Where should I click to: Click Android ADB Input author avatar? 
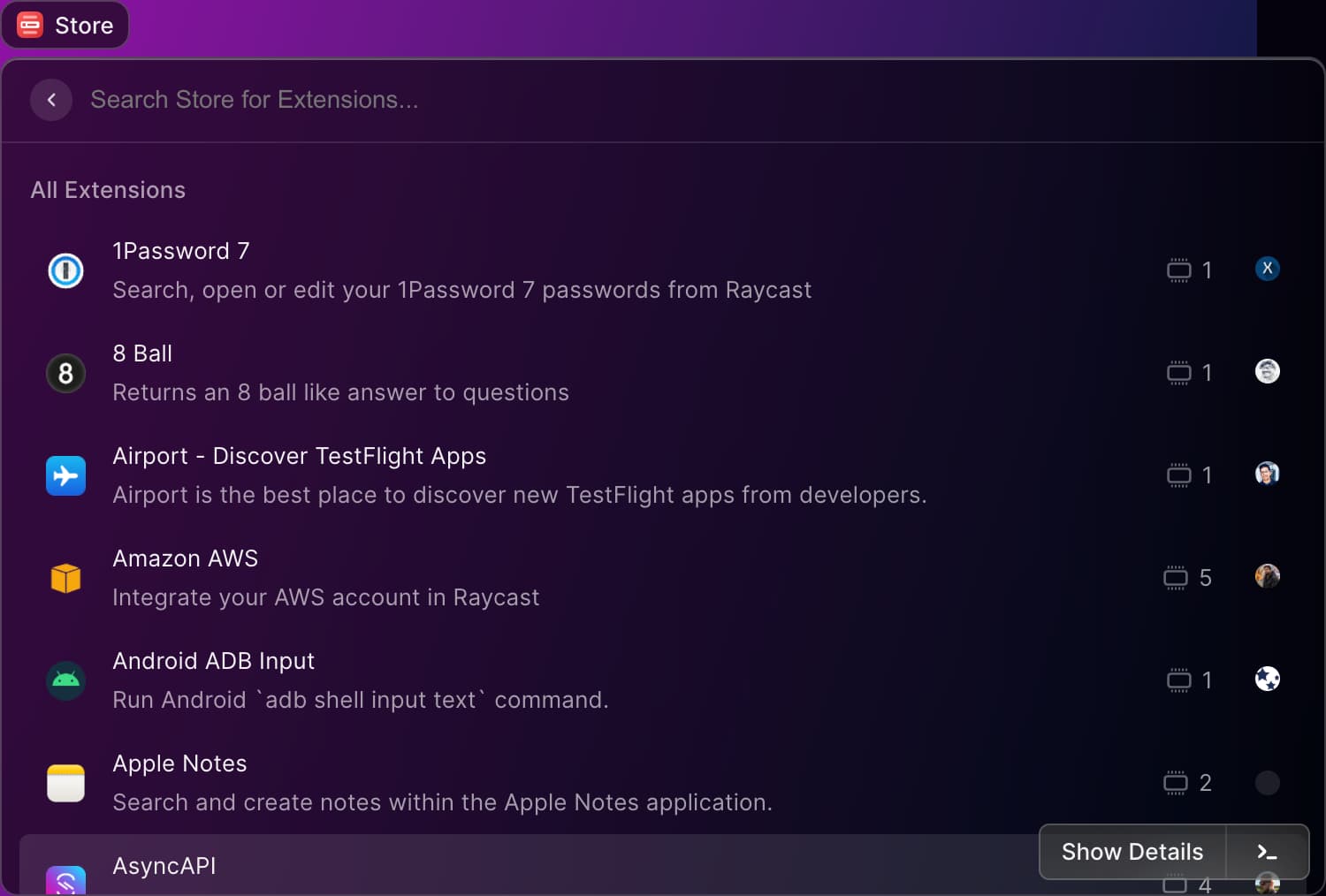pyautogui.click(x=1267, y=679)
